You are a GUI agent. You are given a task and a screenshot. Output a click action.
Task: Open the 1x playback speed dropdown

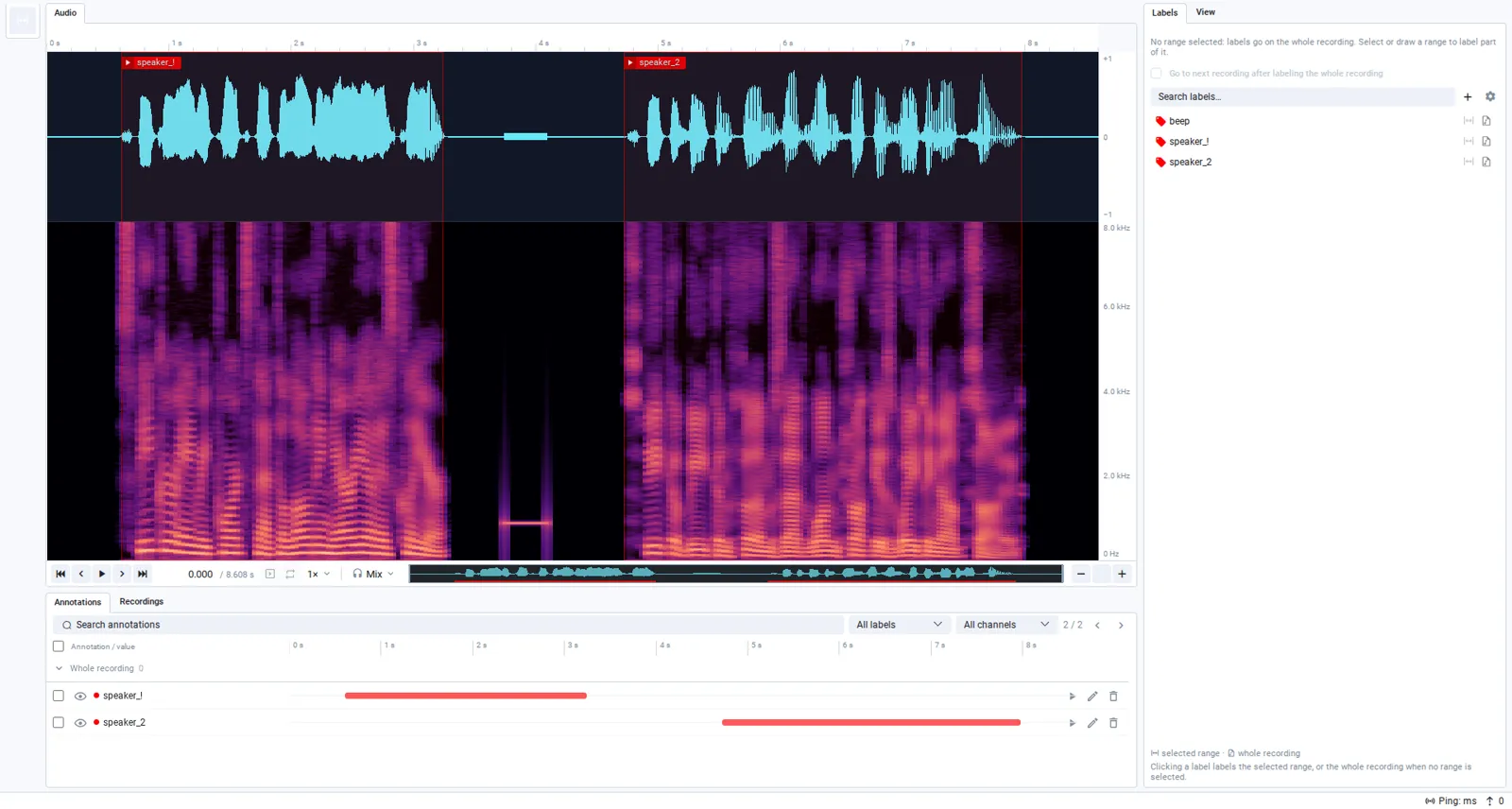click(x=318, y=574)
